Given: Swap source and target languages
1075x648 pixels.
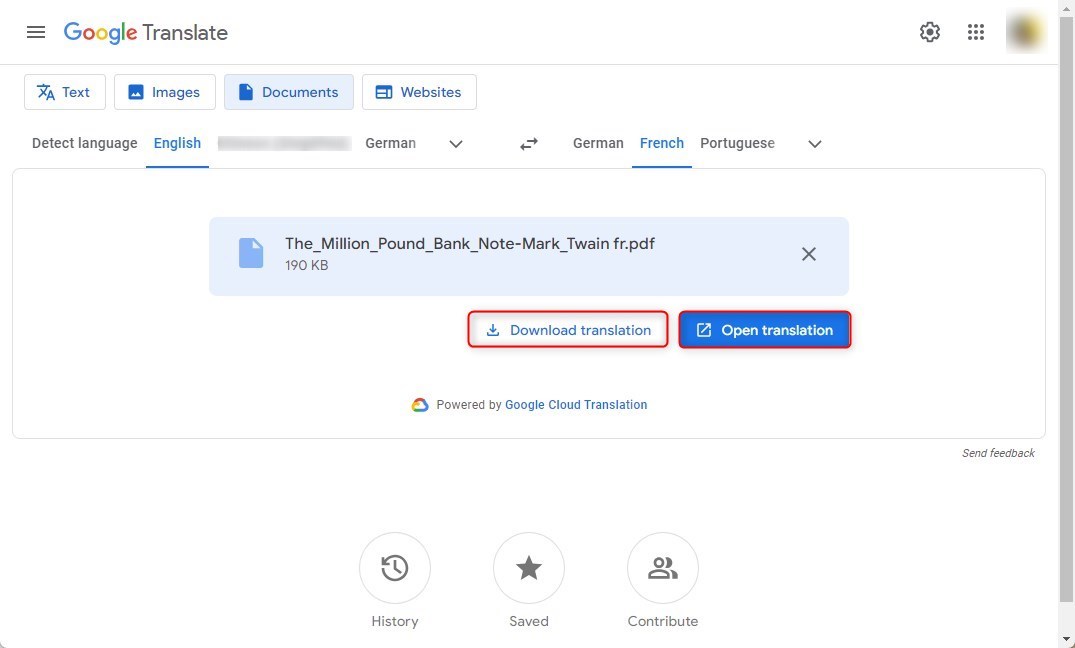Looking at the screenshot, I should click(x=529, y=144).
